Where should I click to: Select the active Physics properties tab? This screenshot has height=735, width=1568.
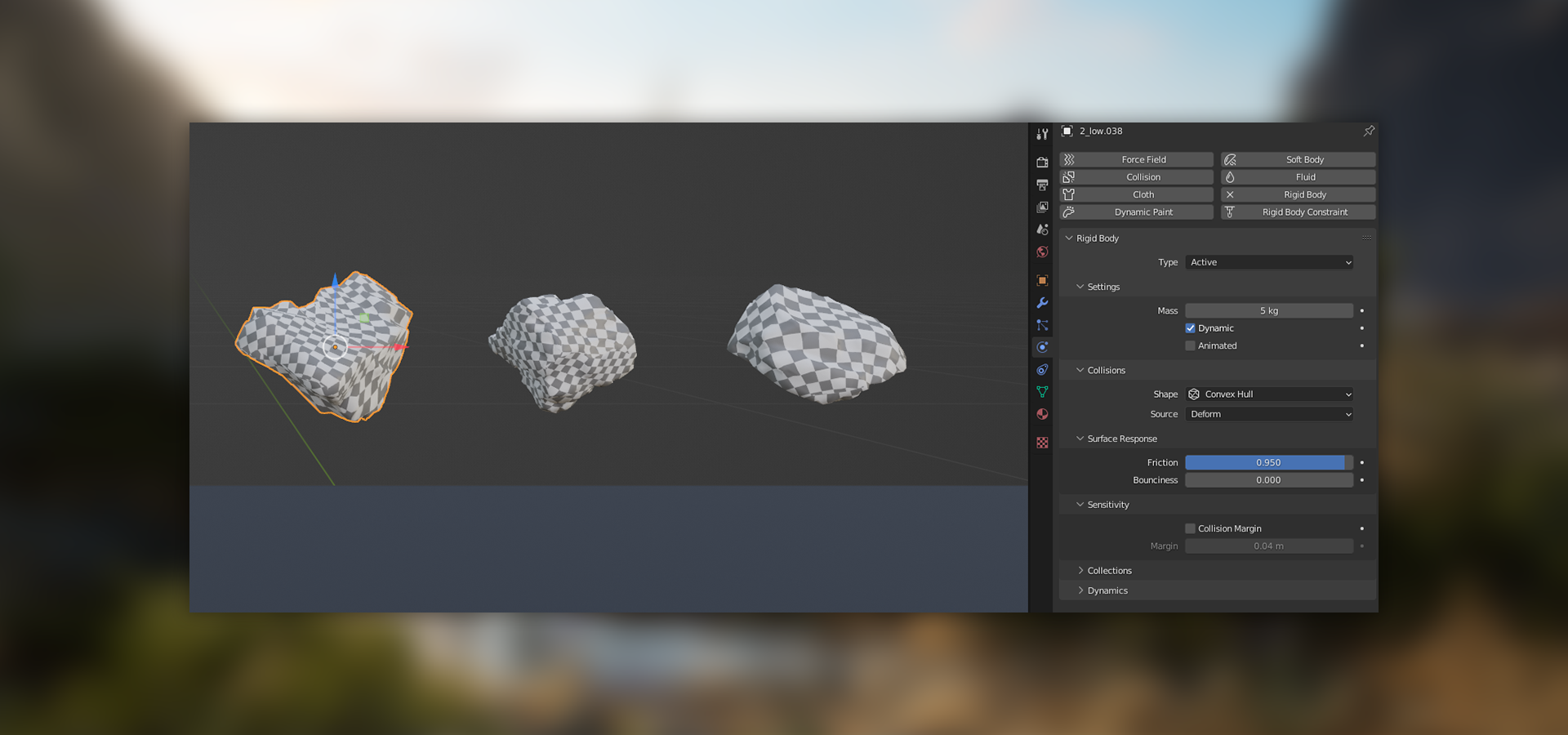pos(1042,347)
